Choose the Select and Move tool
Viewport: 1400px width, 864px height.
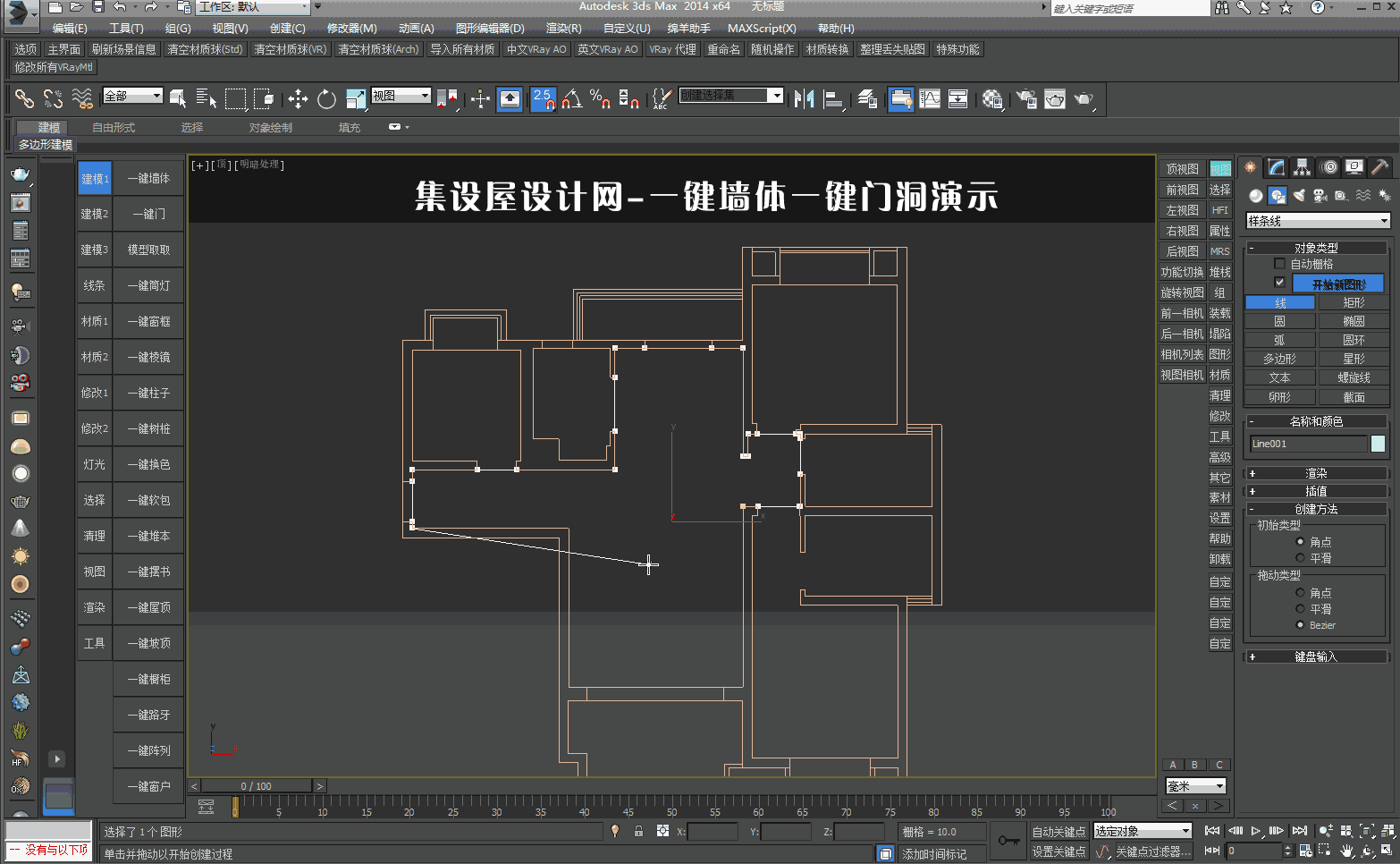point(298,98)
